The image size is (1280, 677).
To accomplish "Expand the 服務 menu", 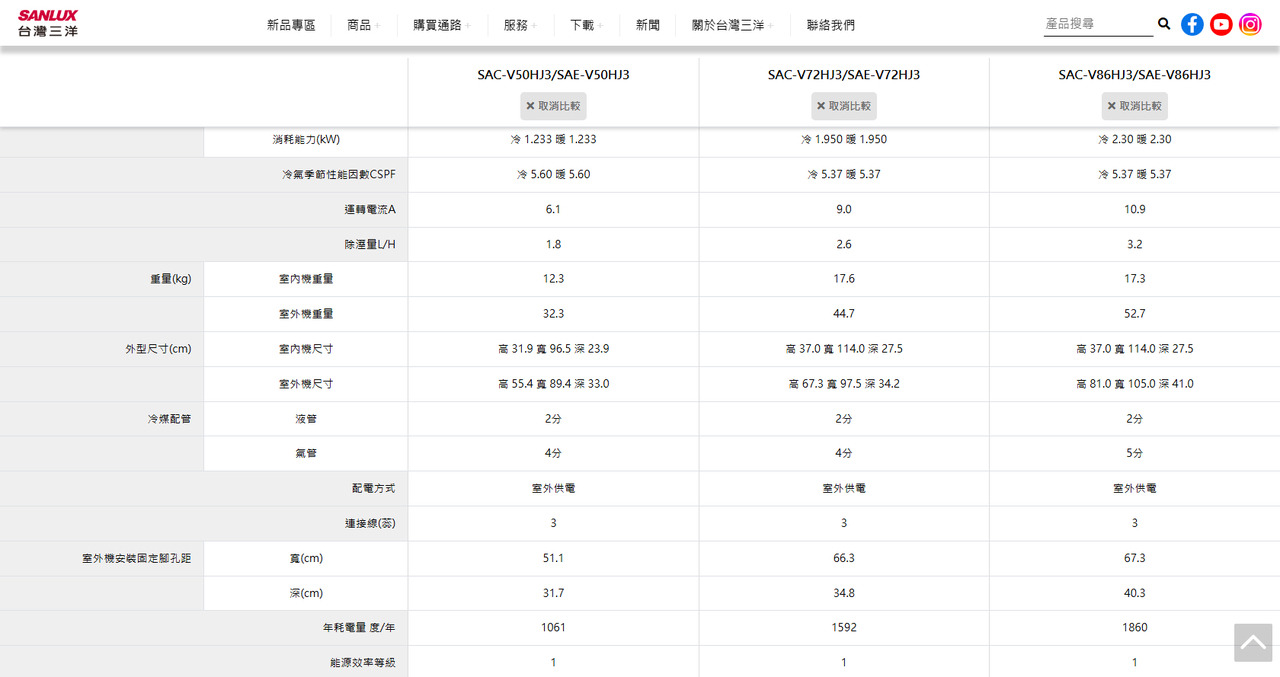I will [x=520, y=25].
